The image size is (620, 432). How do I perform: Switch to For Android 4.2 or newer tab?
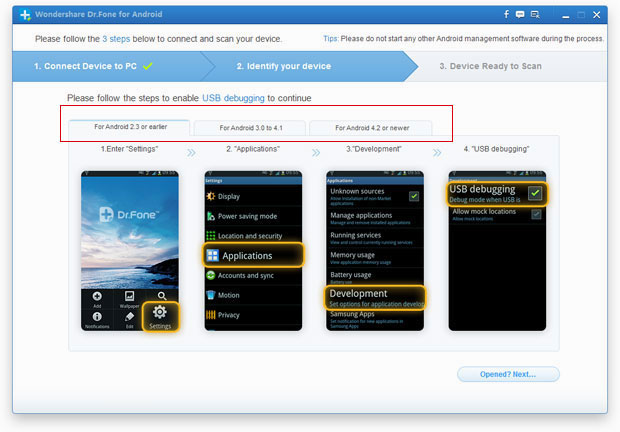click(x=370, y=128)
